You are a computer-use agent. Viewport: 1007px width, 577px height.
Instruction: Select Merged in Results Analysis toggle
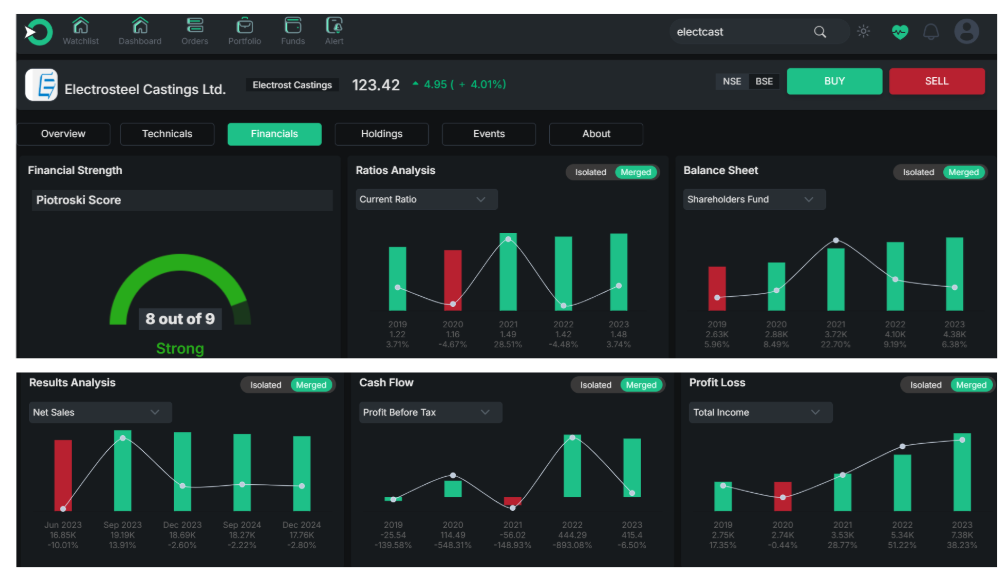pyautogui.click(x=311, y=385)
